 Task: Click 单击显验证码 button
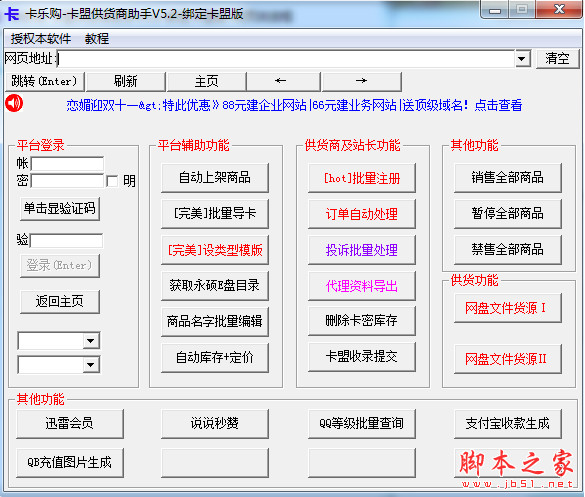[60, 209]
